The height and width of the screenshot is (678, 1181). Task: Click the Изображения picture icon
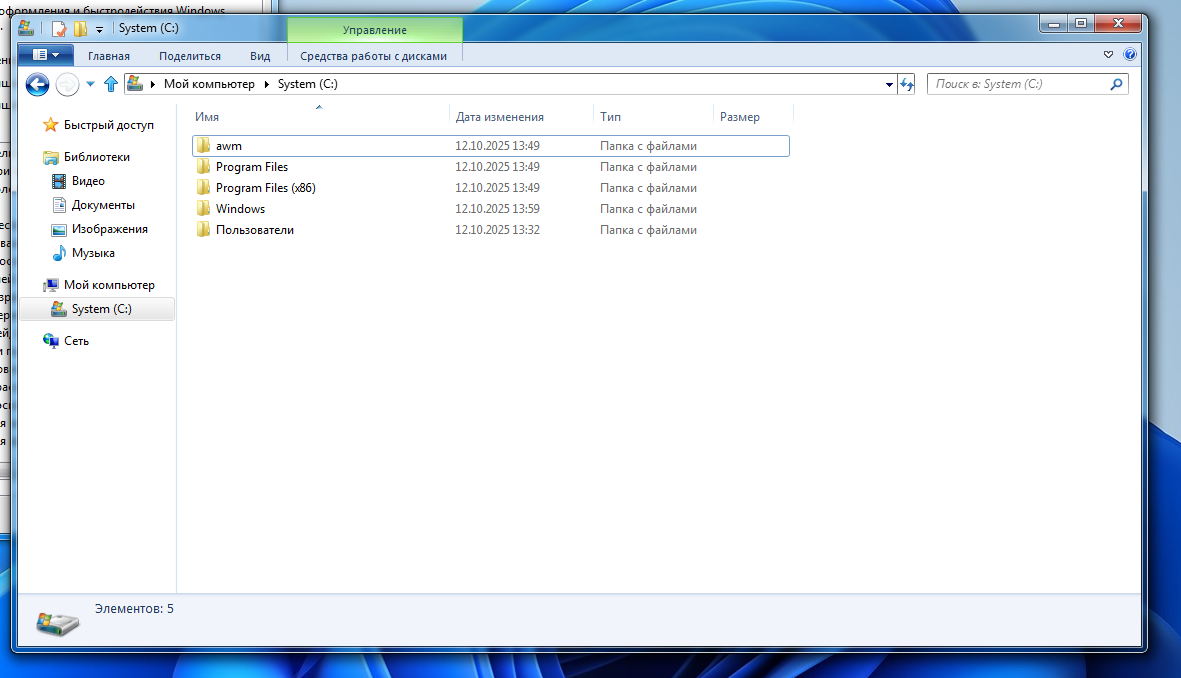[x=59, y=229]
